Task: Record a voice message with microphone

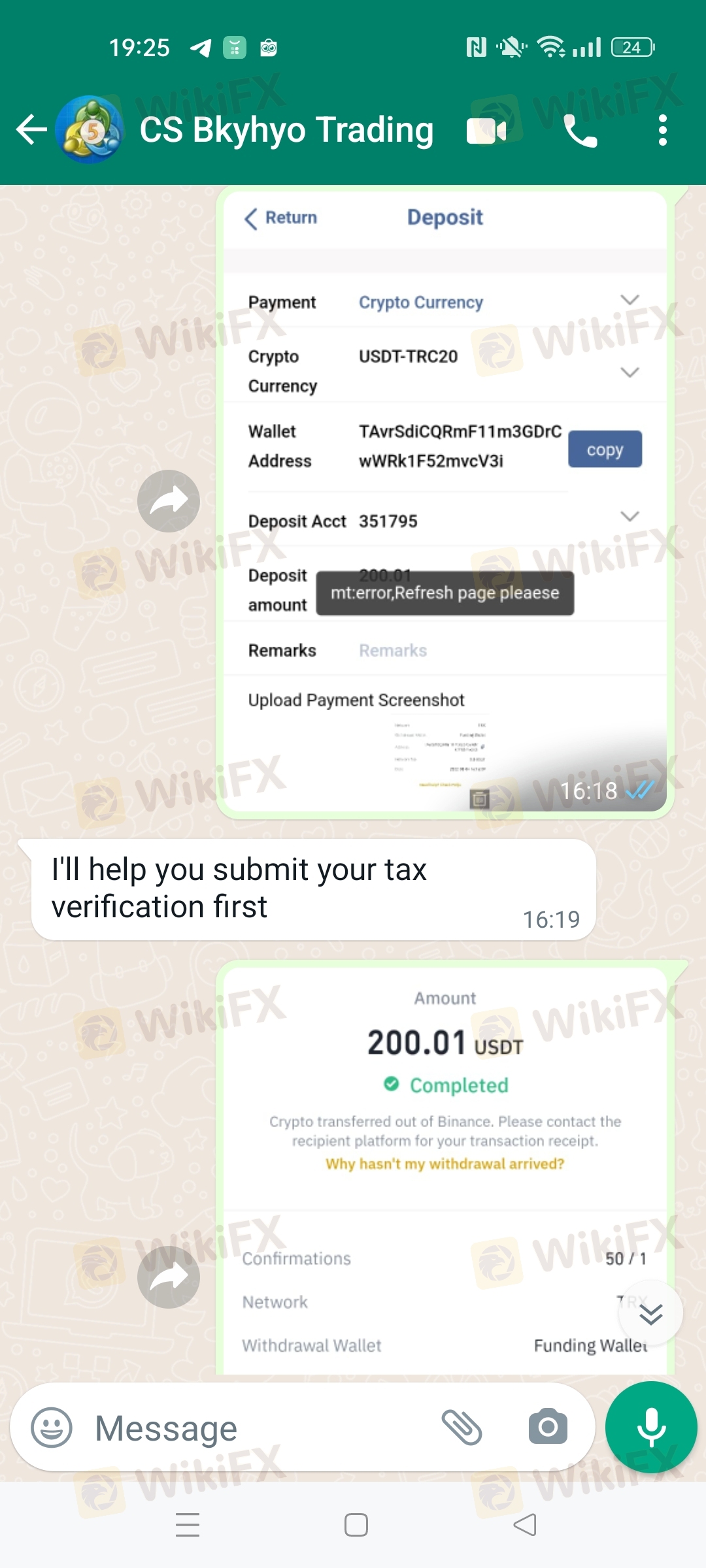Action: click(x=651, y=1427)
